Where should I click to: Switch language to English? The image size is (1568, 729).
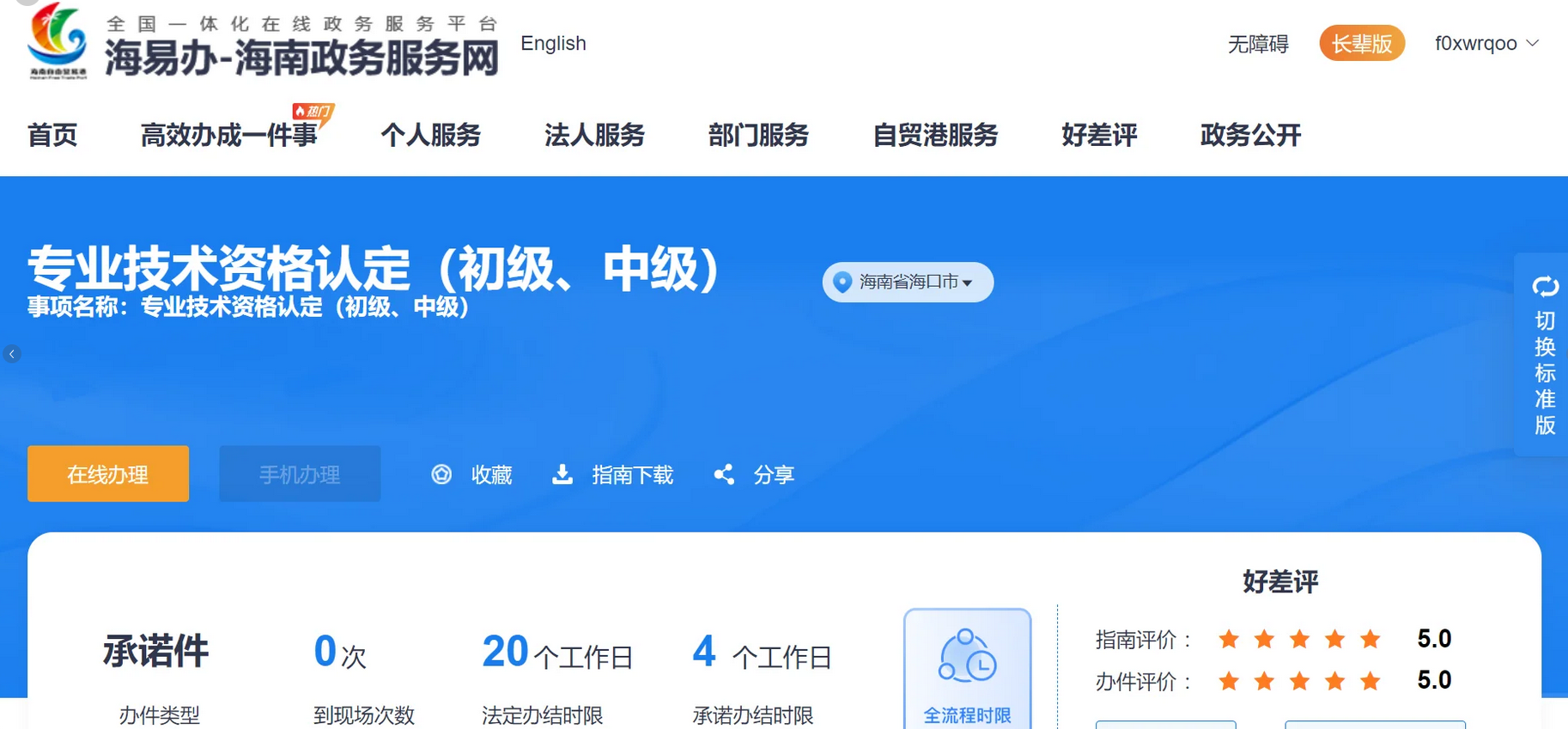[553, 43]
